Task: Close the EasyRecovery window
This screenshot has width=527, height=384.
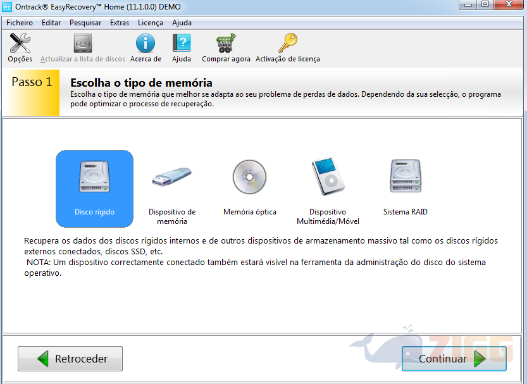Action: click(x=509, y=4)
